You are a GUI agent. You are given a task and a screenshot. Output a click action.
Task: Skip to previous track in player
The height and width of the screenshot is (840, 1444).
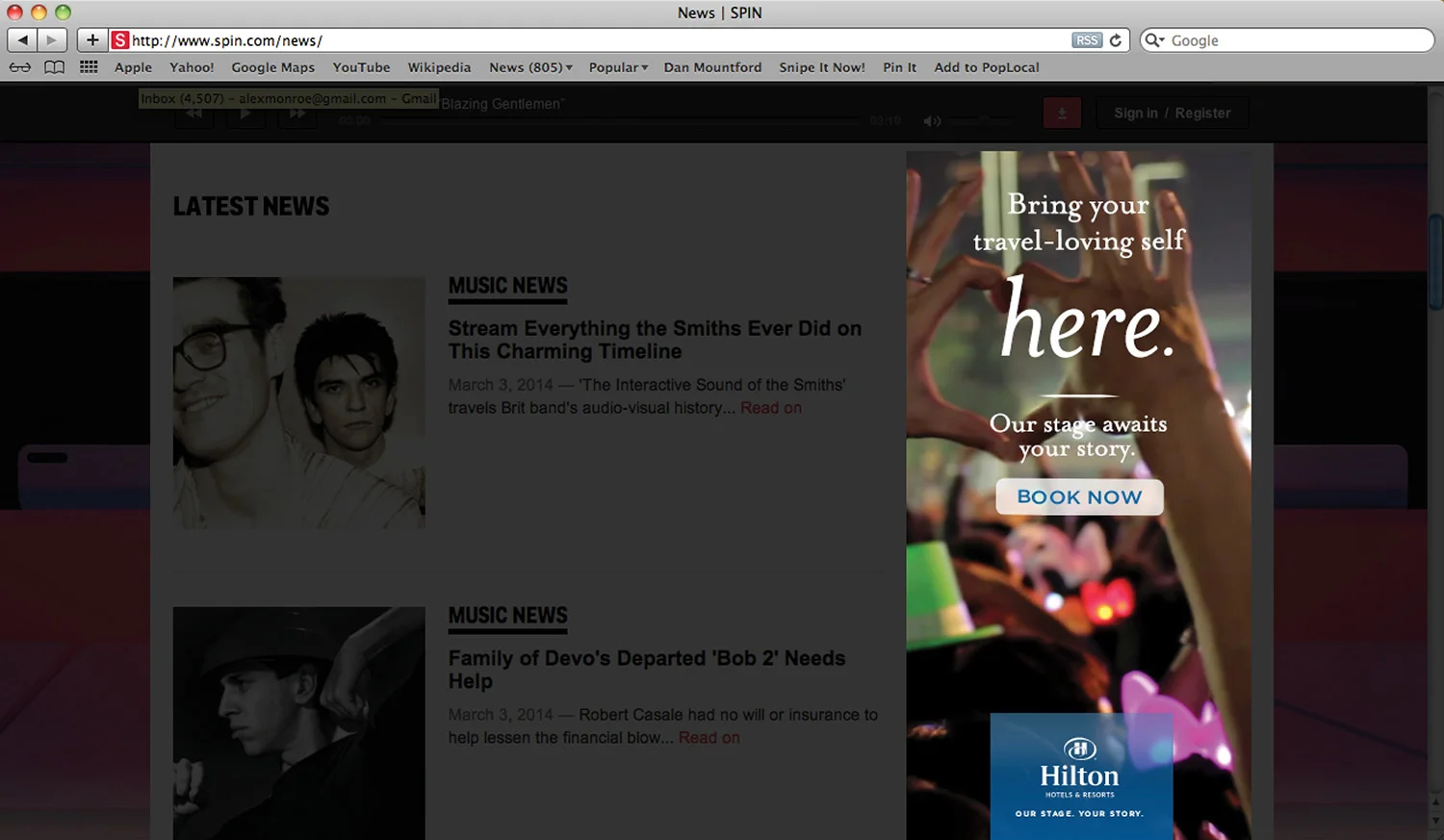coord(193,114)
